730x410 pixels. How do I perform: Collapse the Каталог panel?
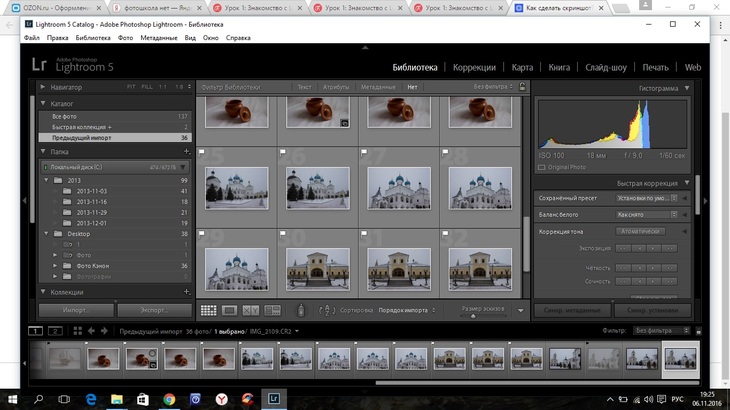pos(44,103)
